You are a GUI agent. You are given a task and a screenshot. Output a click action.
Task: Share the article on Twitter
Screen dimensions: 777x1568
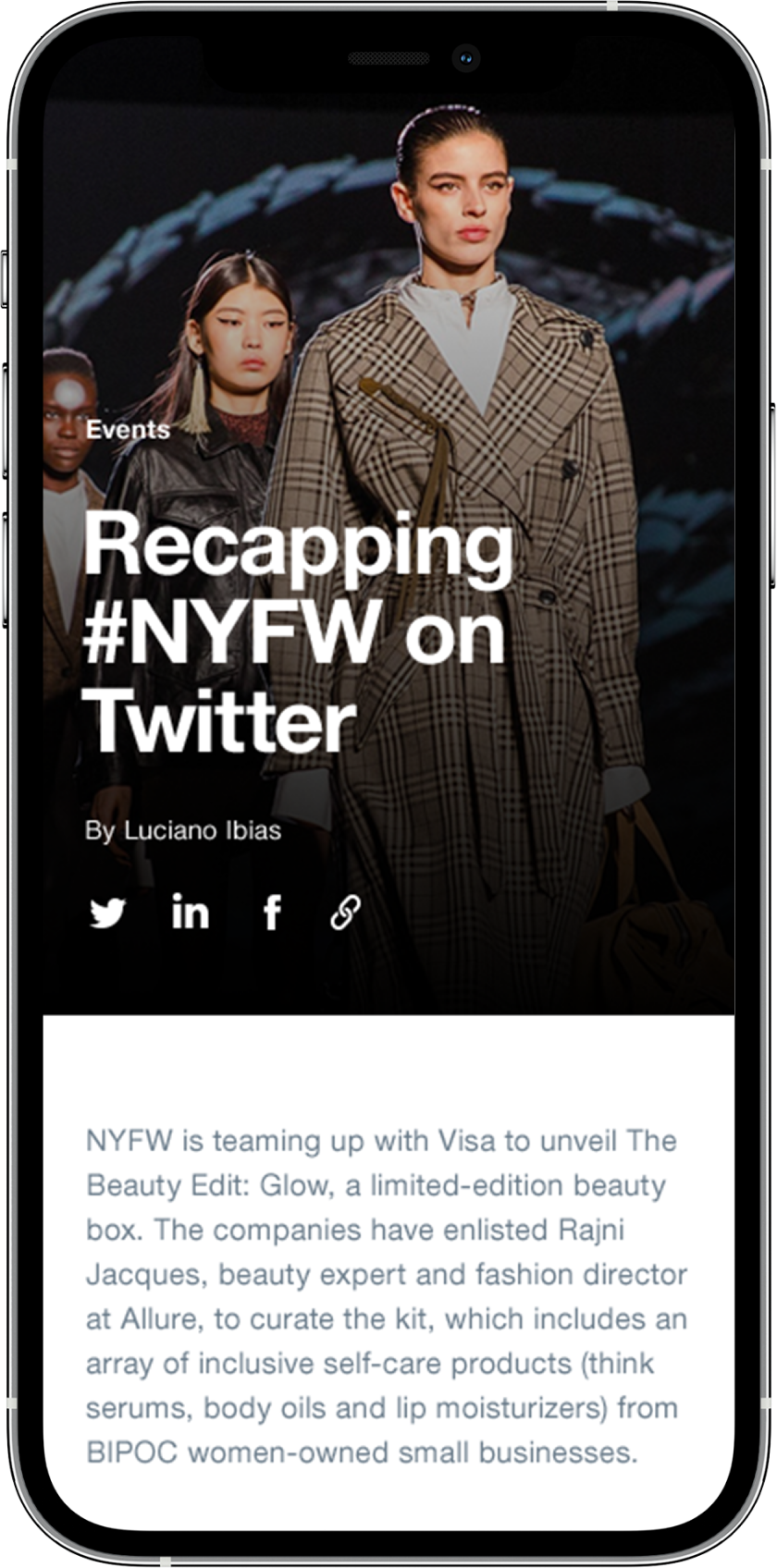tap(107, 913)
